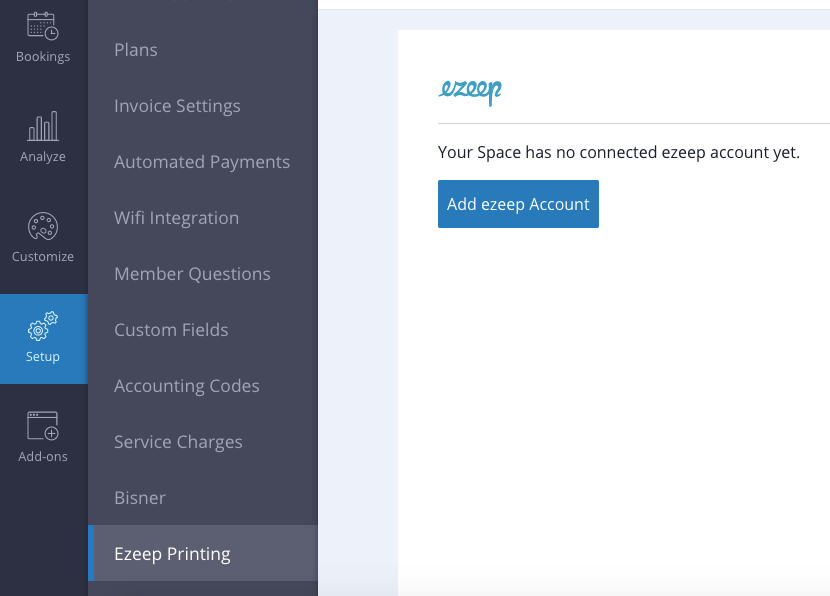Open Invoice Settings
Viewport: 830px width, 596px height.
click(x=177, y=106)
